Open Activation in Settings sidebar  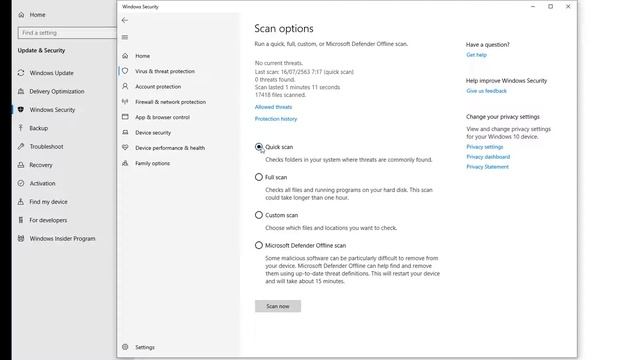pos(42,183)
